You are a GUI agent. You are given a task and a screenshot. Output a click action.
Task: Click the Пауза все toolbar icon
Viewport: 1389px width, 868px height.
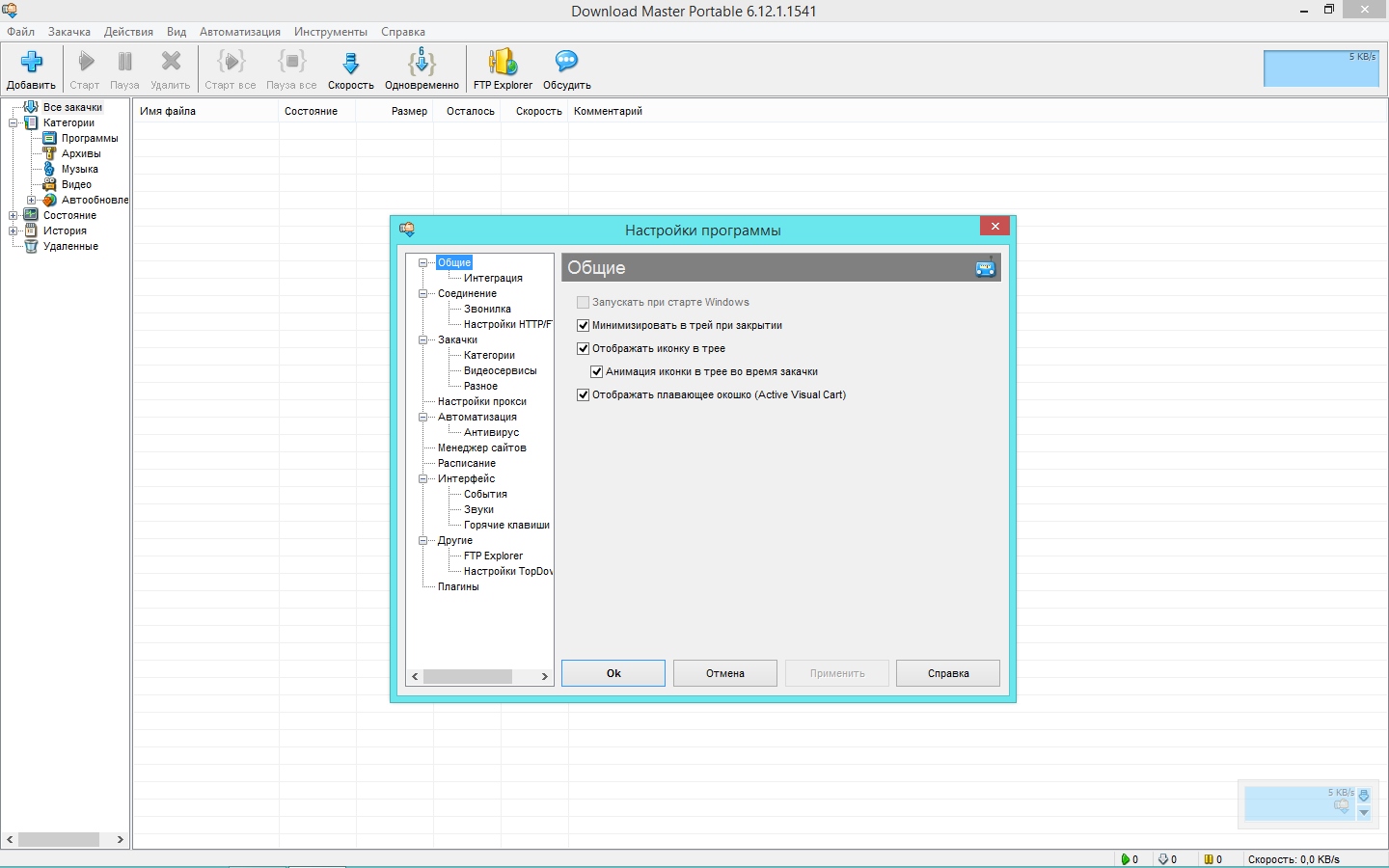[x=291, y=62]
